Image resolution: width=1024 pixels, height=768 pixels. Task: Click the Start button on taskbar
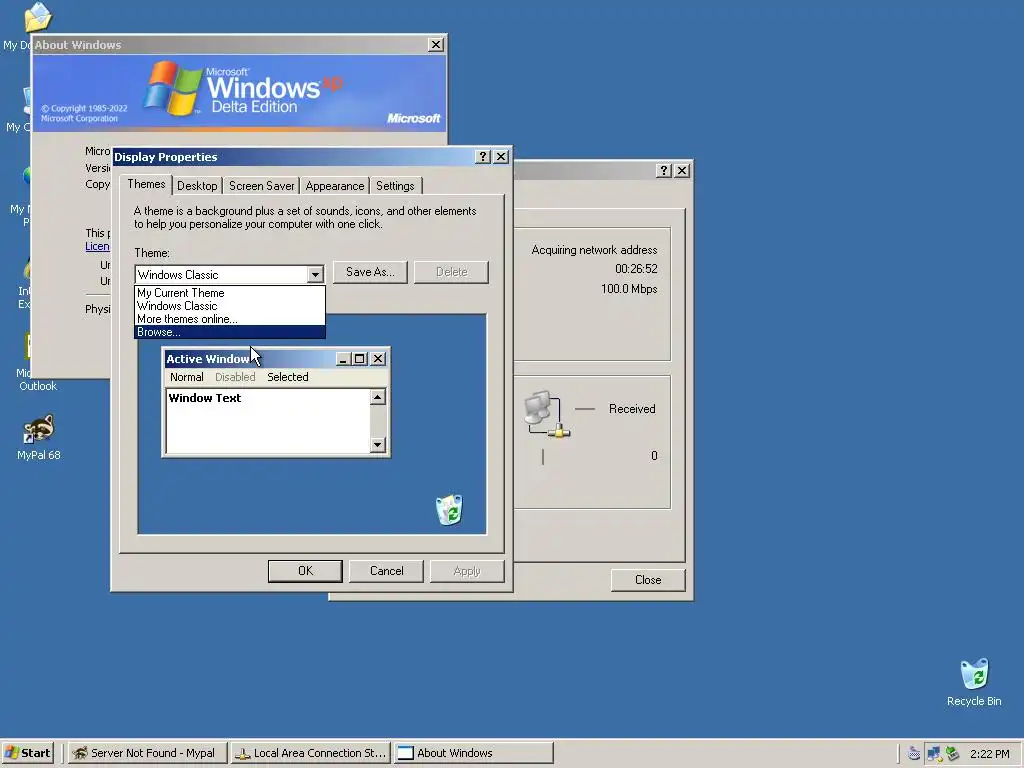[x=28, y=753]
